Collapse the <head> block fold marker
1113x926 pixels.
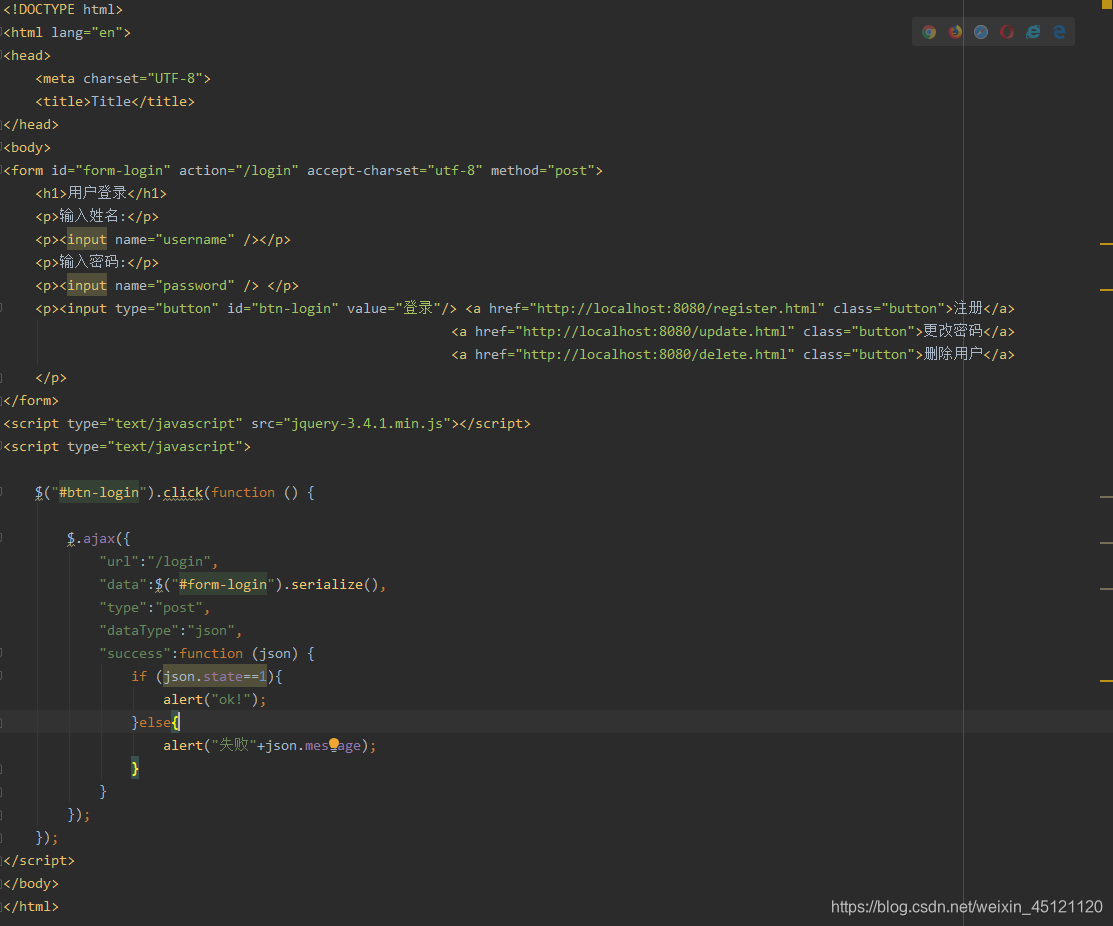click(x=2, y=55)
